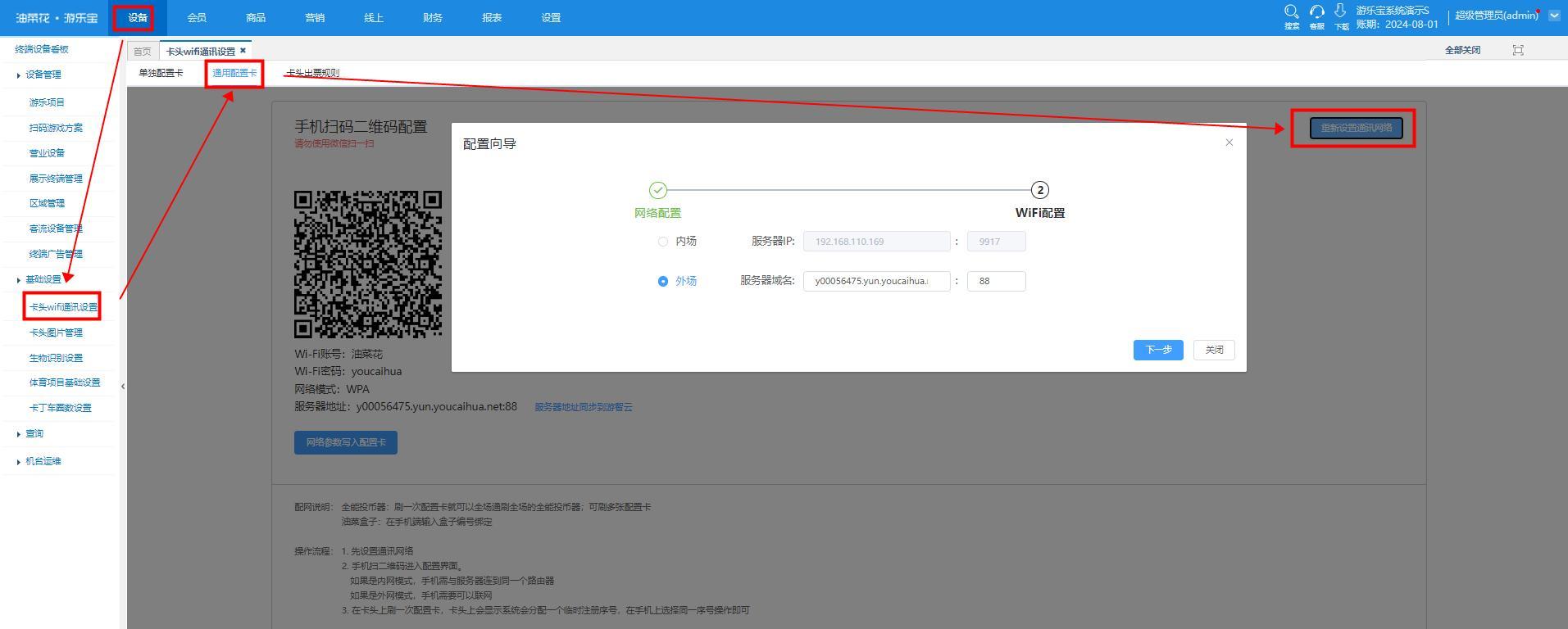
Task: Click the port field showing 88
Action: tap(997, 281)
